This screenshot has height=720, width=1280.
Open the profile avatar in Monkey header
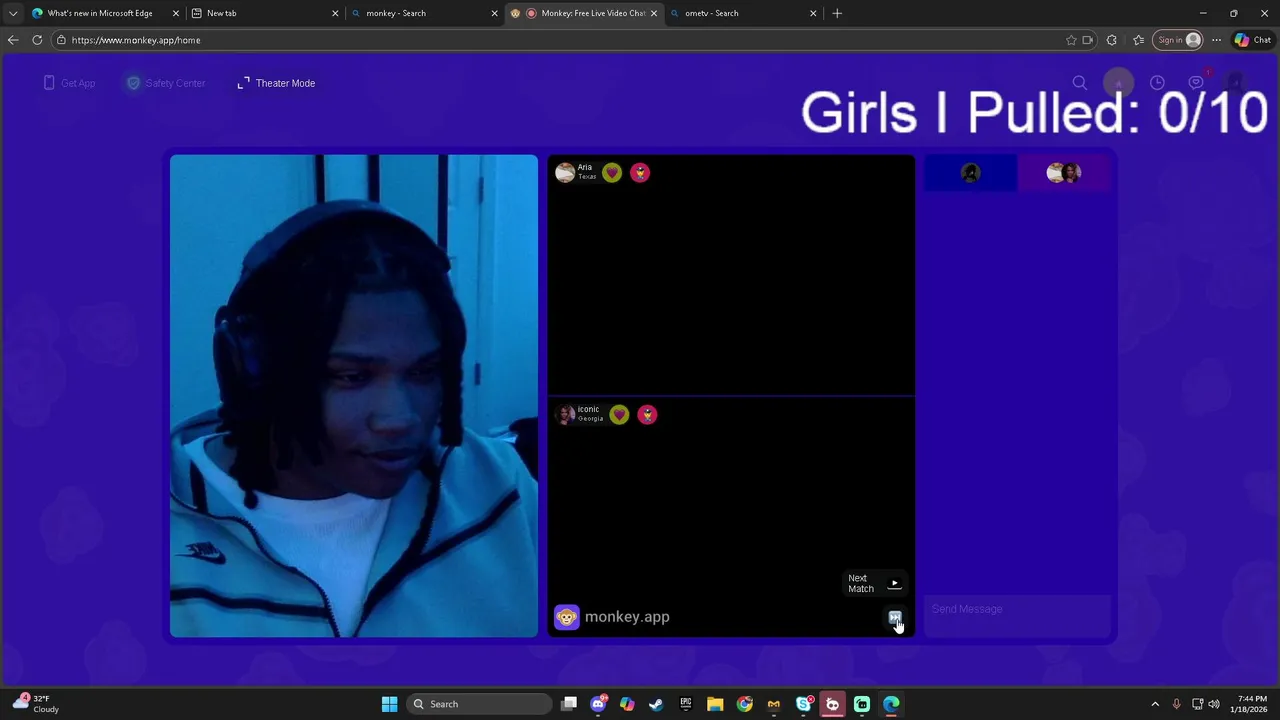(x=1235, y=83)
